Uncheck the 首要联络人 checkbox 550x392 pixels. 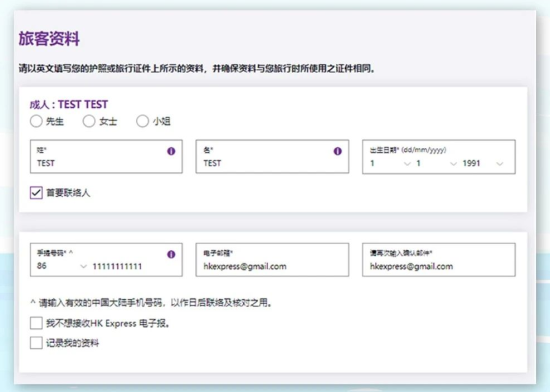pos(36,192)
